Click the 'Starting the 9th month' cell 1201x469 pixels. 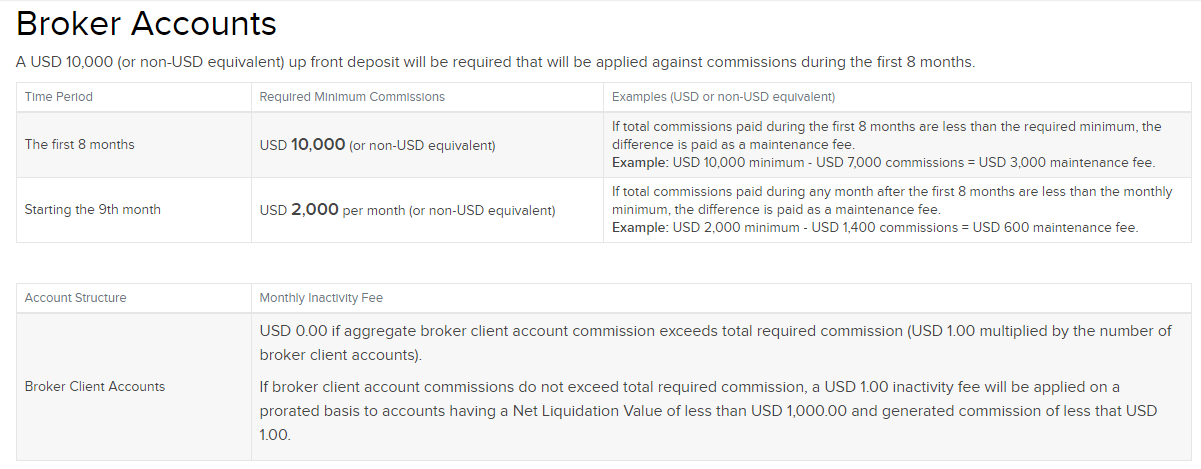click(x=92, y=210)
